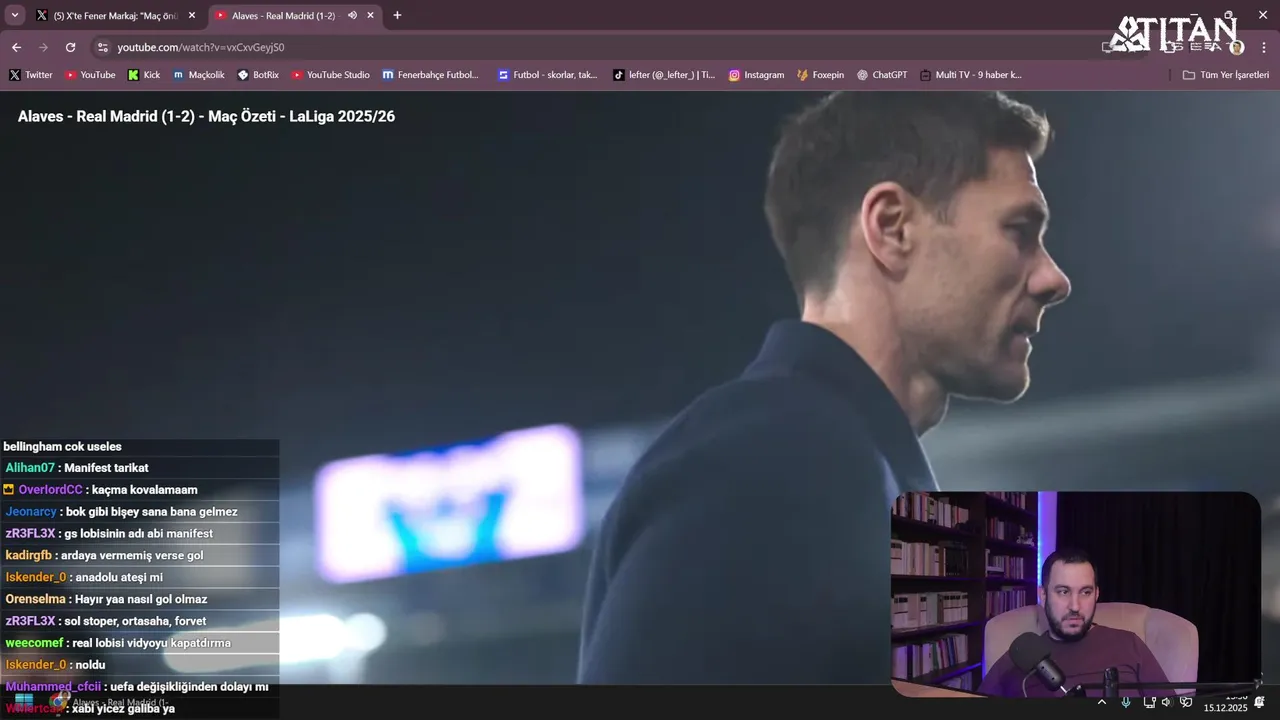Go back with the browser back arrow
This screenshot has height=720, width=1280.
[16, 47]
